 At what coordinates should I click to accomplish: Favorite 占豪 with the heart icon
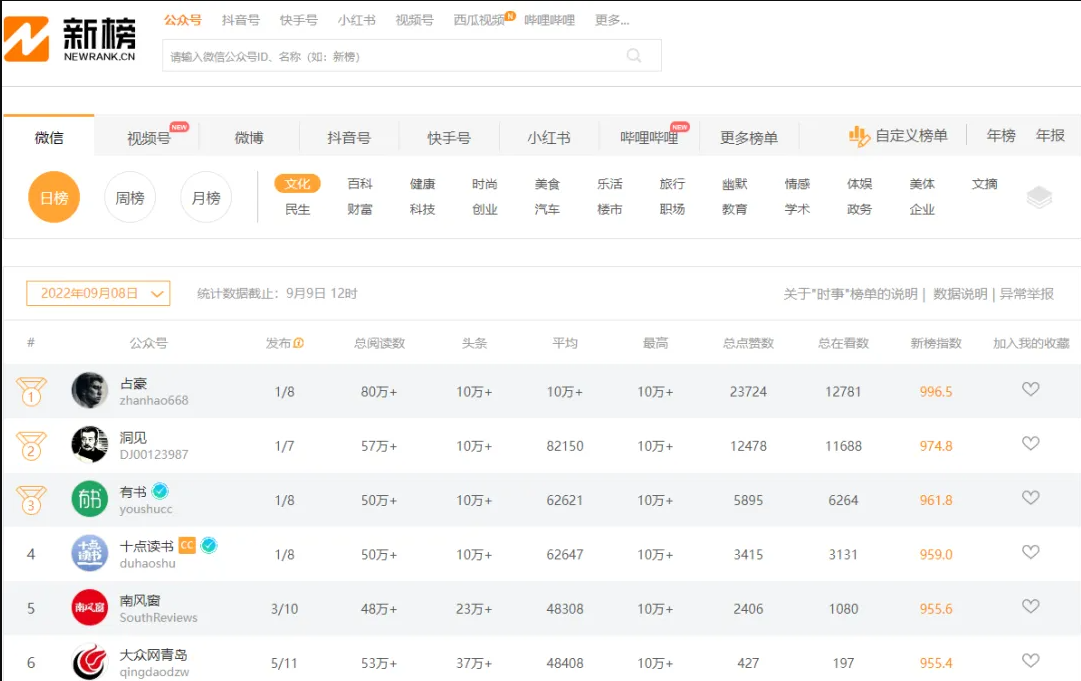tap(1030, 389)
